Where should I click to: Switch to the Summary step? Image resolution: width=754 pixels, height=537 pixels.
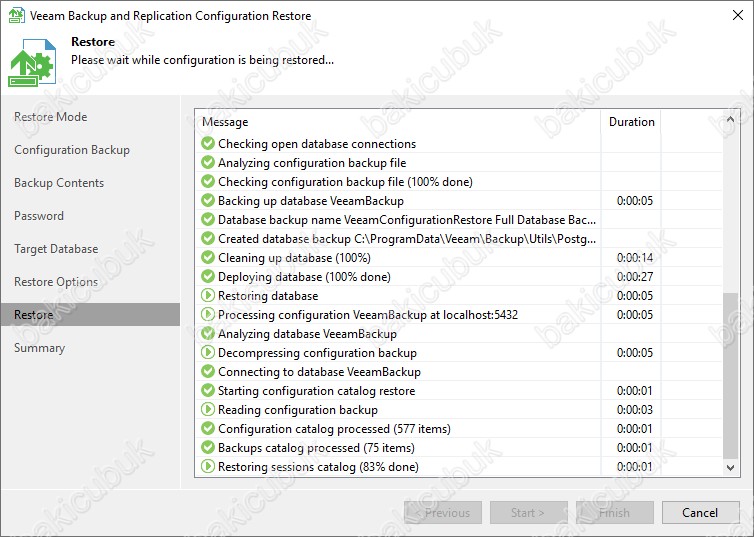click(40, 348)
